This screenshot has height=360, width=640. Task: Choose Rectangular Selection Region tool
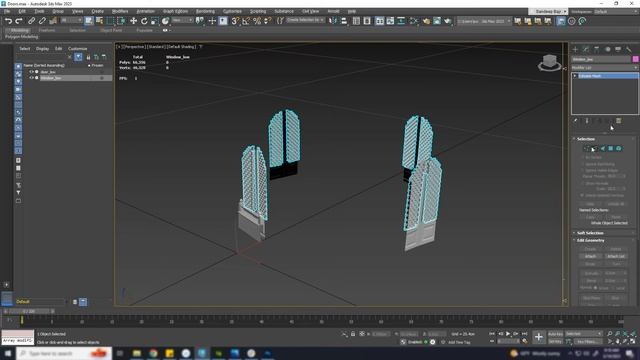(110, 21)
